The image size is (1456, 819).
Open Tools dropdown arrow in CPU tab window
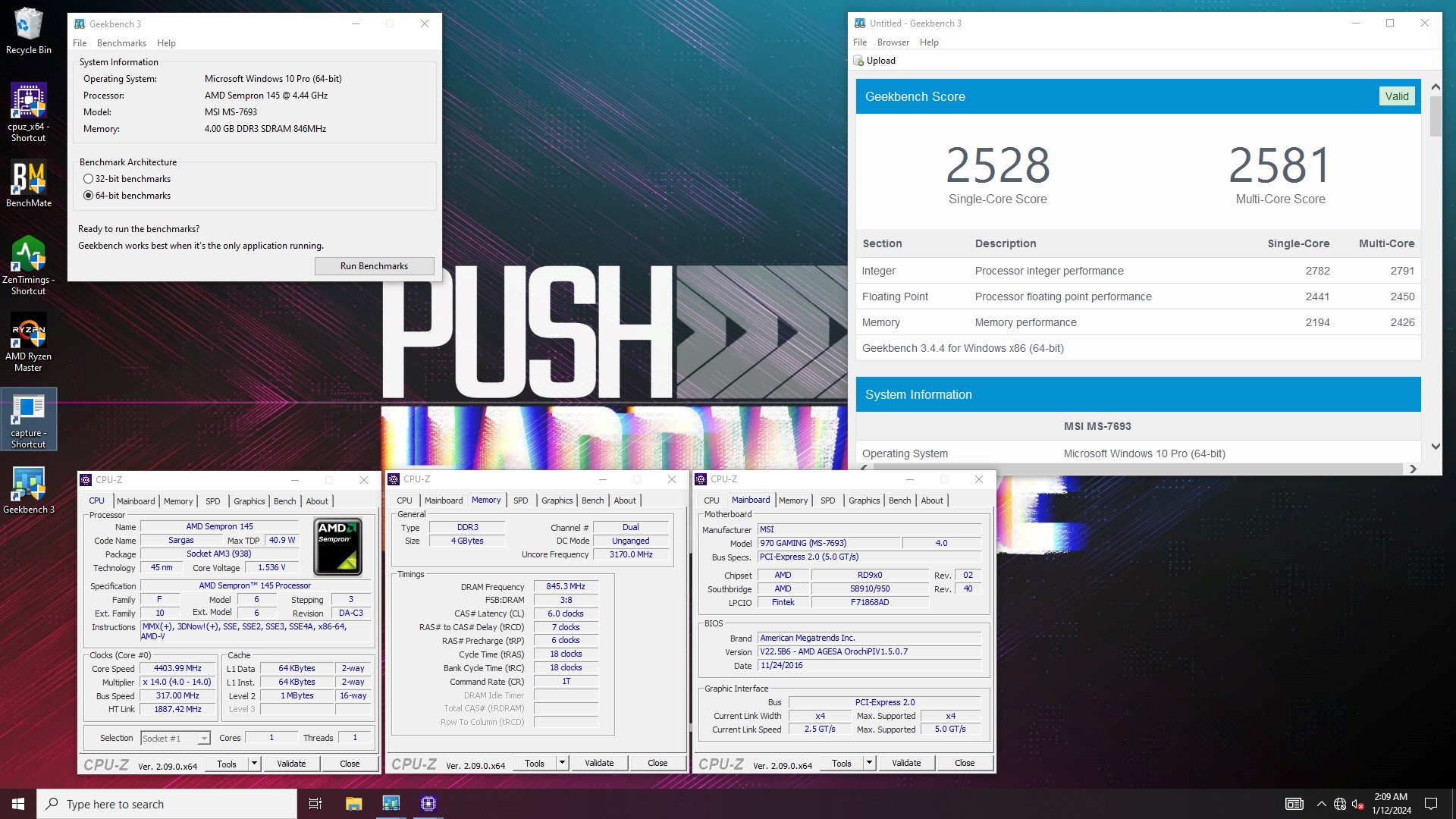point(254,764)
